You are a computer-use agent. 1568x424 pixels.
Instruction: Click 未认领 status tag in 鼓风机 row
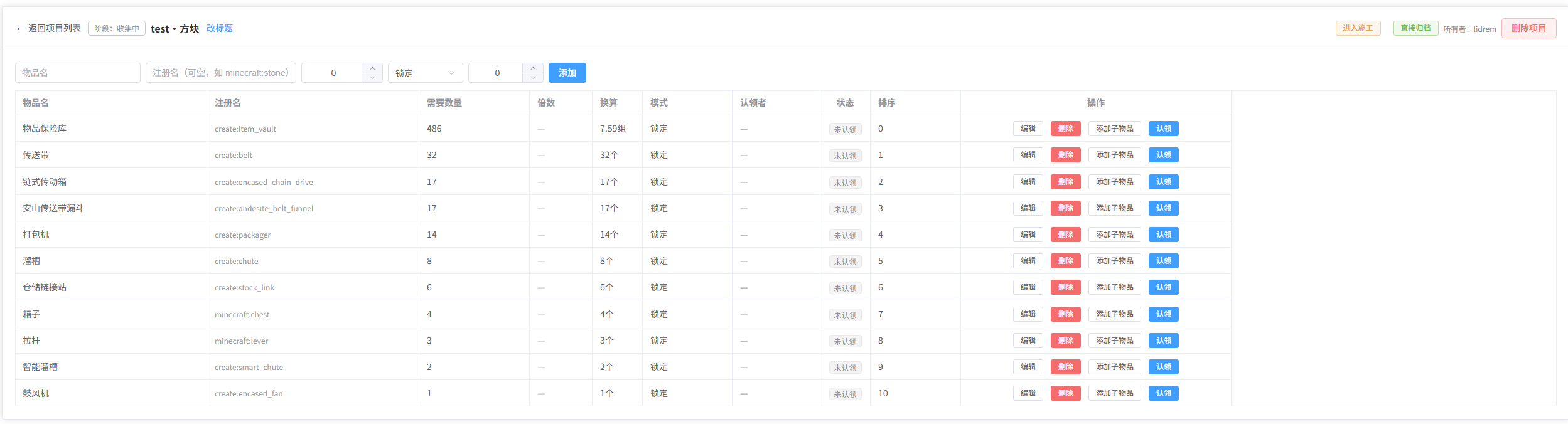[x=845, y=394]
